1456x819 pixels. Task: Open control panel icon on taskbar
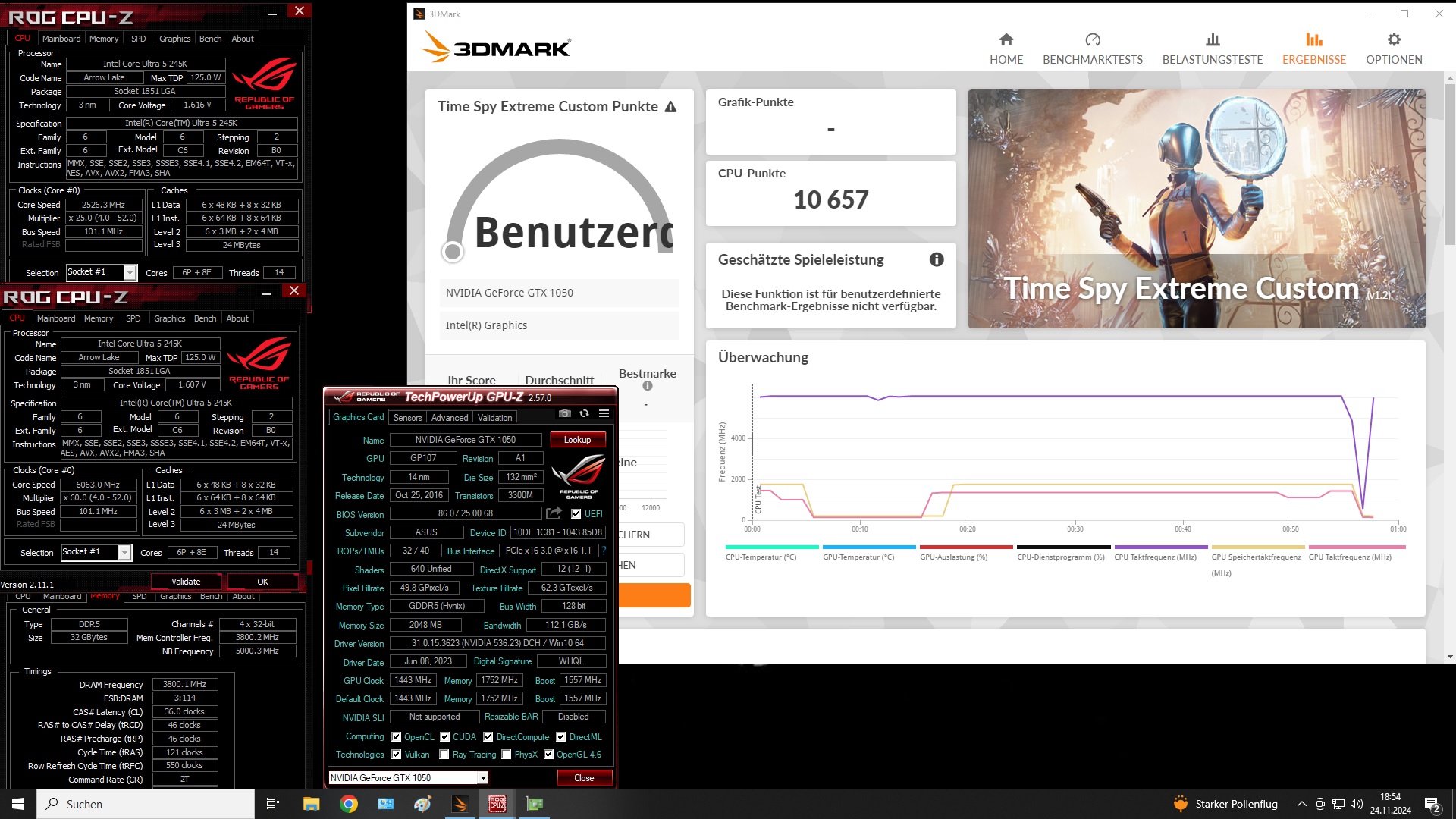tap(385, 804)
